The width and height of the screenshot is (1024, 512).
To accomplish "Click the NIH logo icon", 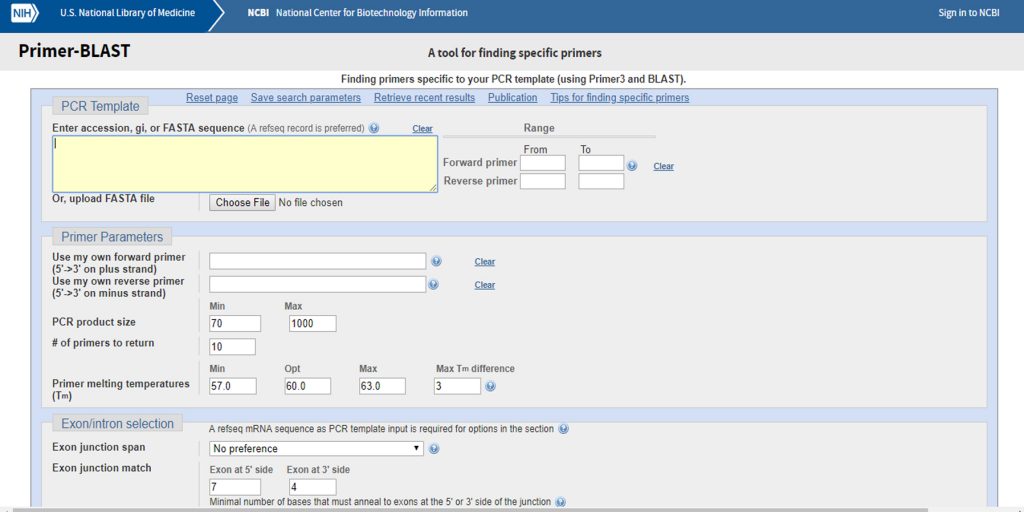I will click(25, 13).
